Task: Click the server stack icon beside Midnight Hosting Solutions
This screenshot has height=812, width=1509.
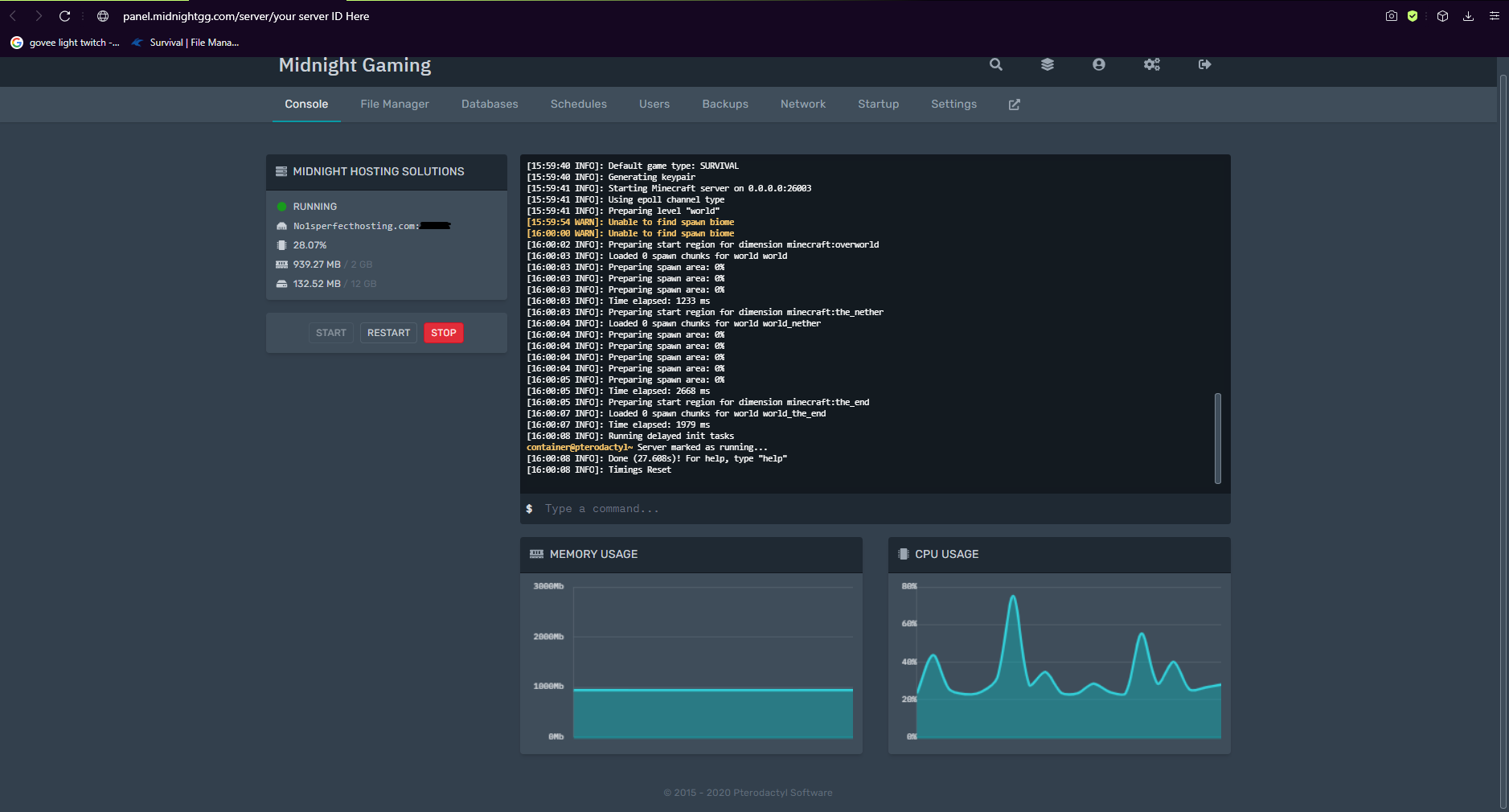Action: click(x=281, y=171)
